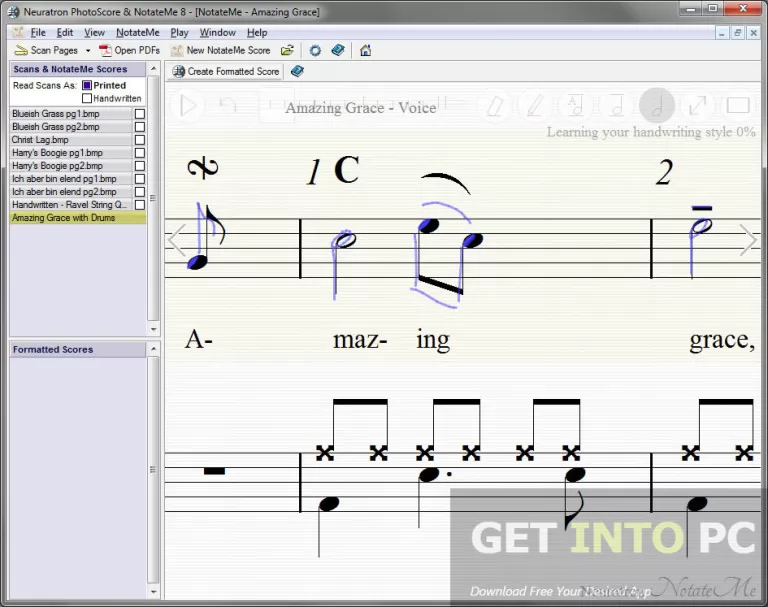Viewport: 768px width, 607px height.
Task: Click the diagonal expand arrows icon
Action: click(697, 105)
